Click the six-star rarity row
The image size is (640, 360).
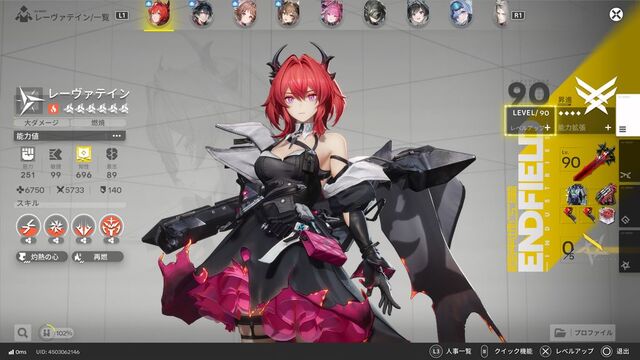(x=97, y=108)
